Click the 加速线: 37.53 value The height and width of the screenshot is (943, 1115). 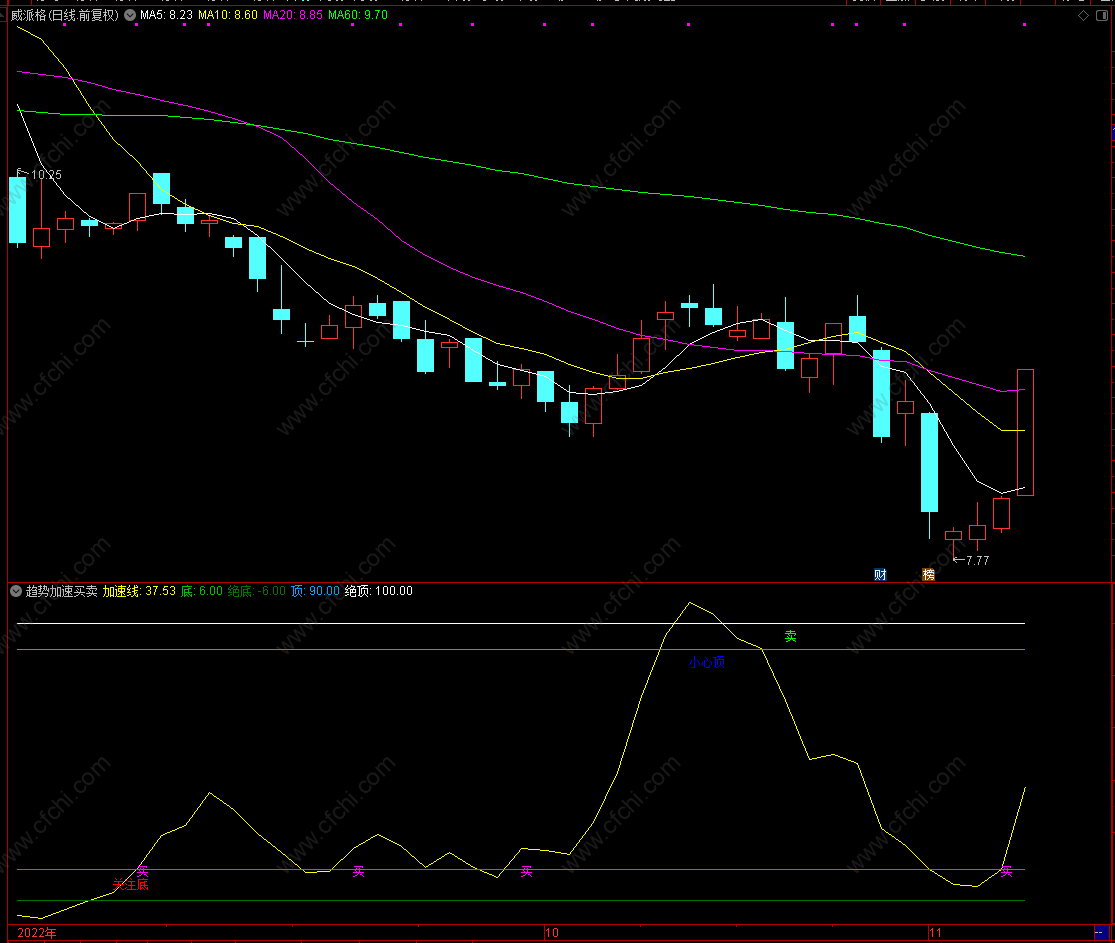[139, 591]
